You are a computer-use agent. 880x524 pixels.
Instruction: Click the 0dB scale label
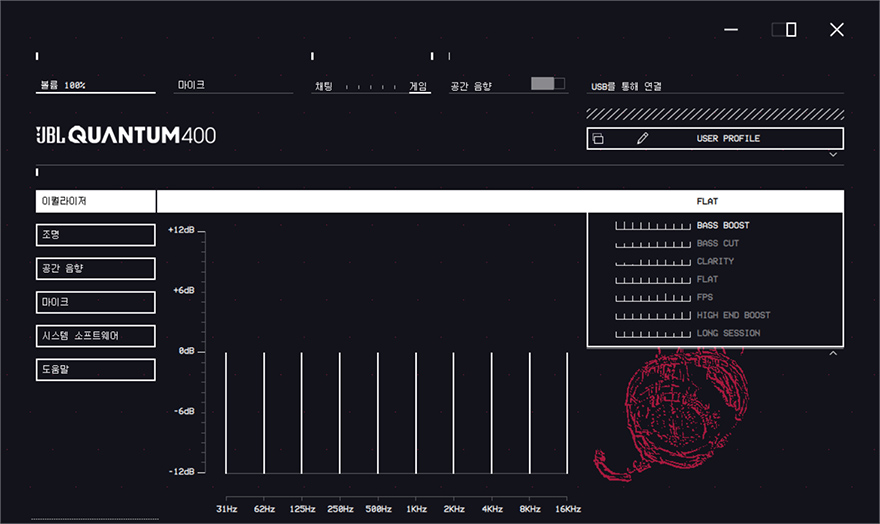(x=186, y=351)
